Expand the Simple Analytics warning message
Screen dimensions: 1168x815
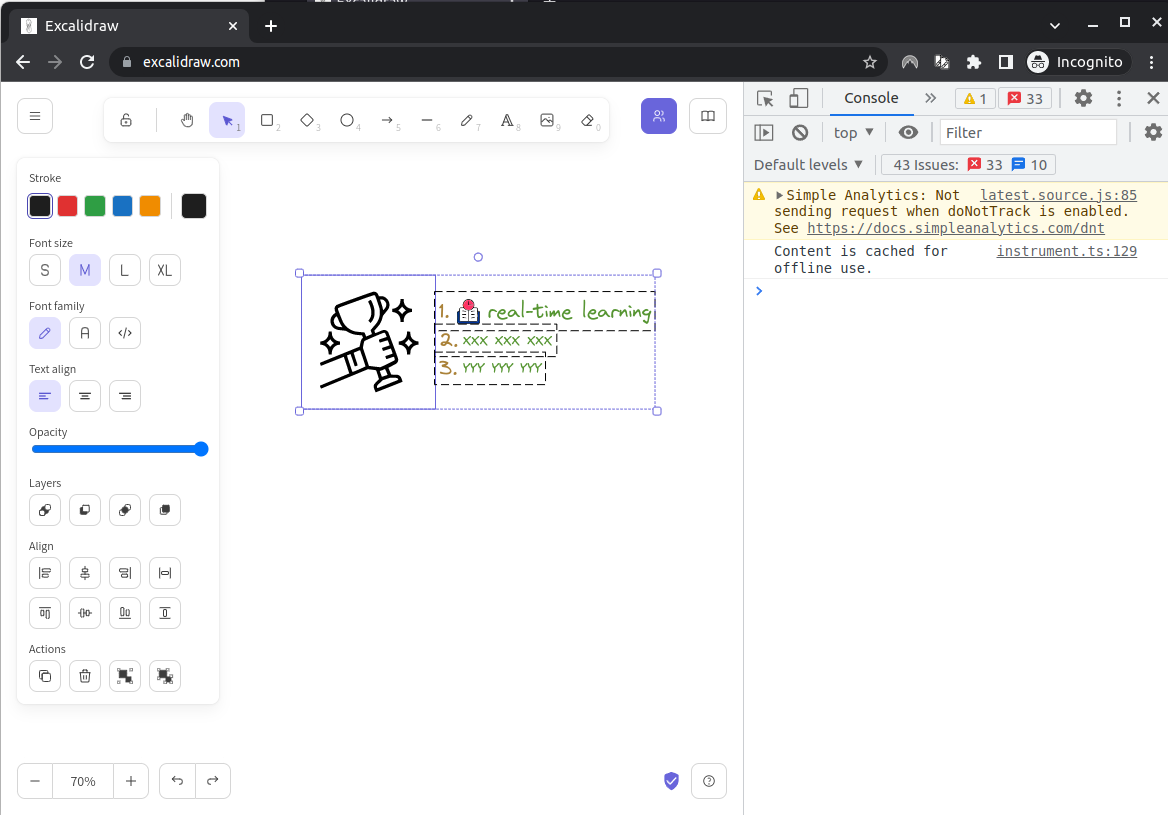point(777,195)
